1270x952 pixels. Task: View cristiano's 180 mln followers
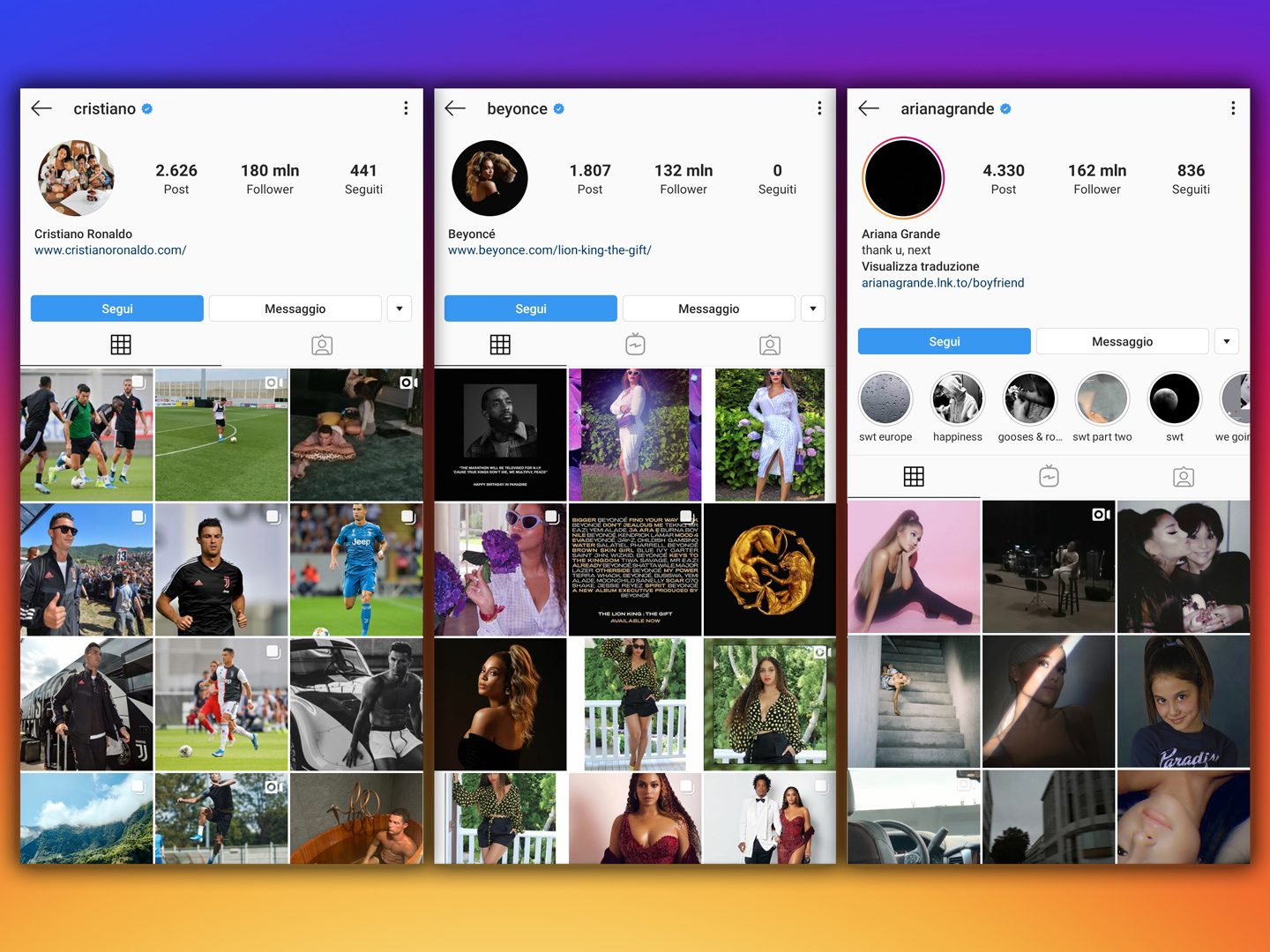pyautogui.click(x=270, y=178)
